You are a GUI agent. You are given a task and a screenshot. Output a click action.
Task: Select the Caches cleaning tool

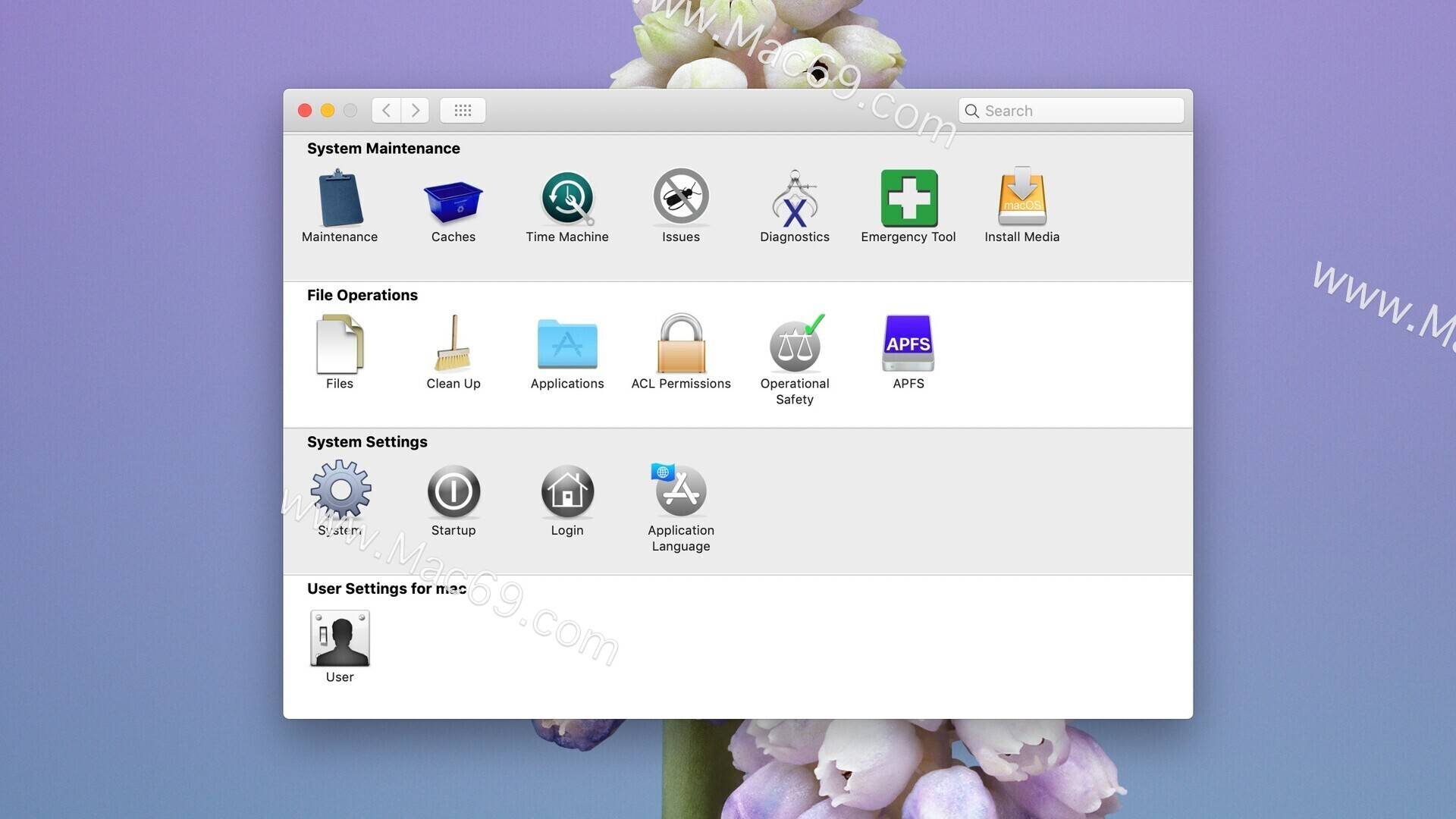(453, 199)
